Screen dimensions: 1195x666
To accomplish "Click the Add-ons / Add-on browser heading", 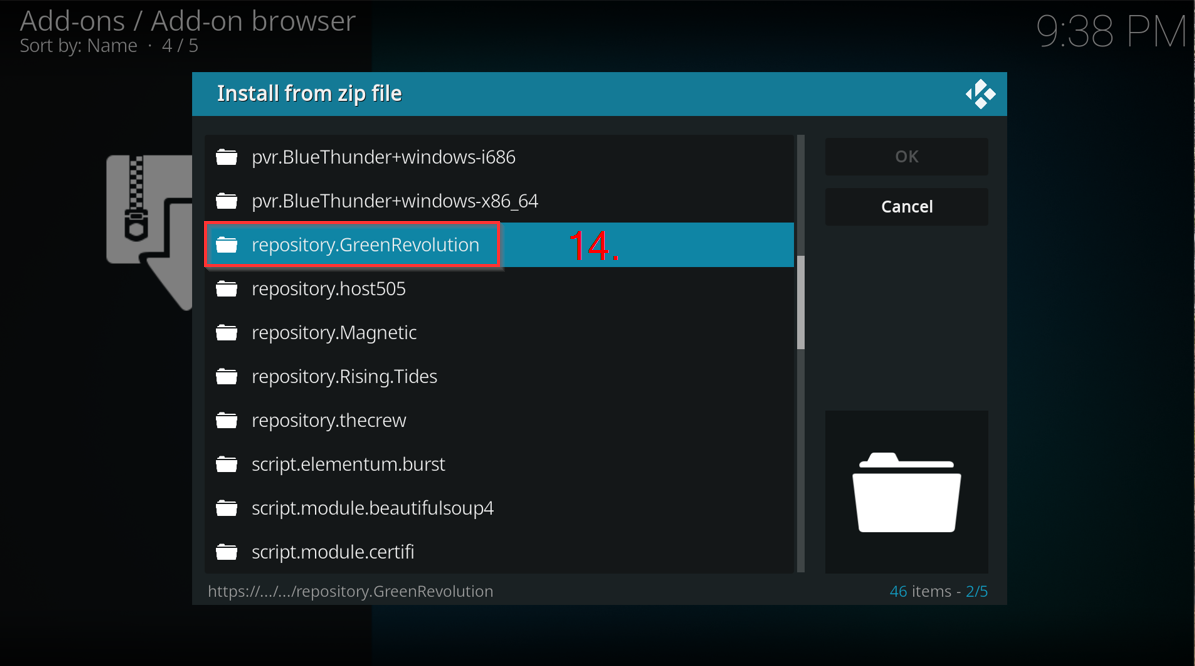I will (x=187, y=21).
